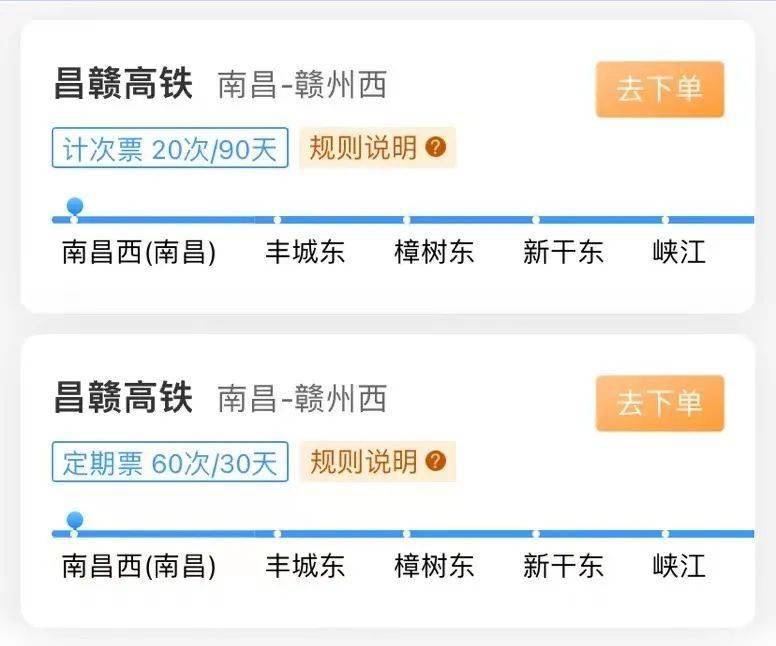The height and width of the screenshot is (646, 776).
Task: Select 峡江 station dot on top route
Action: (665, 220)
